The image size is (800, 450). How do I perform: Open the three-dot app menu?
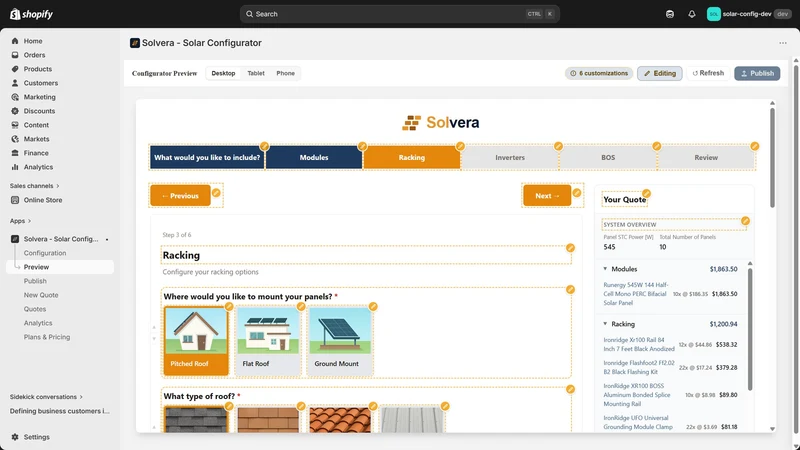[783, 43]
